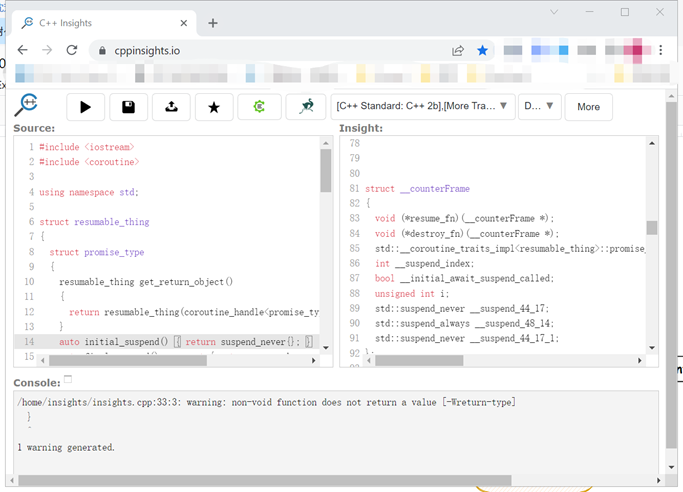The width and height of the screenshot is (683, 492).
Task: Click the black star toolbar button
Action: coord(214,107)
